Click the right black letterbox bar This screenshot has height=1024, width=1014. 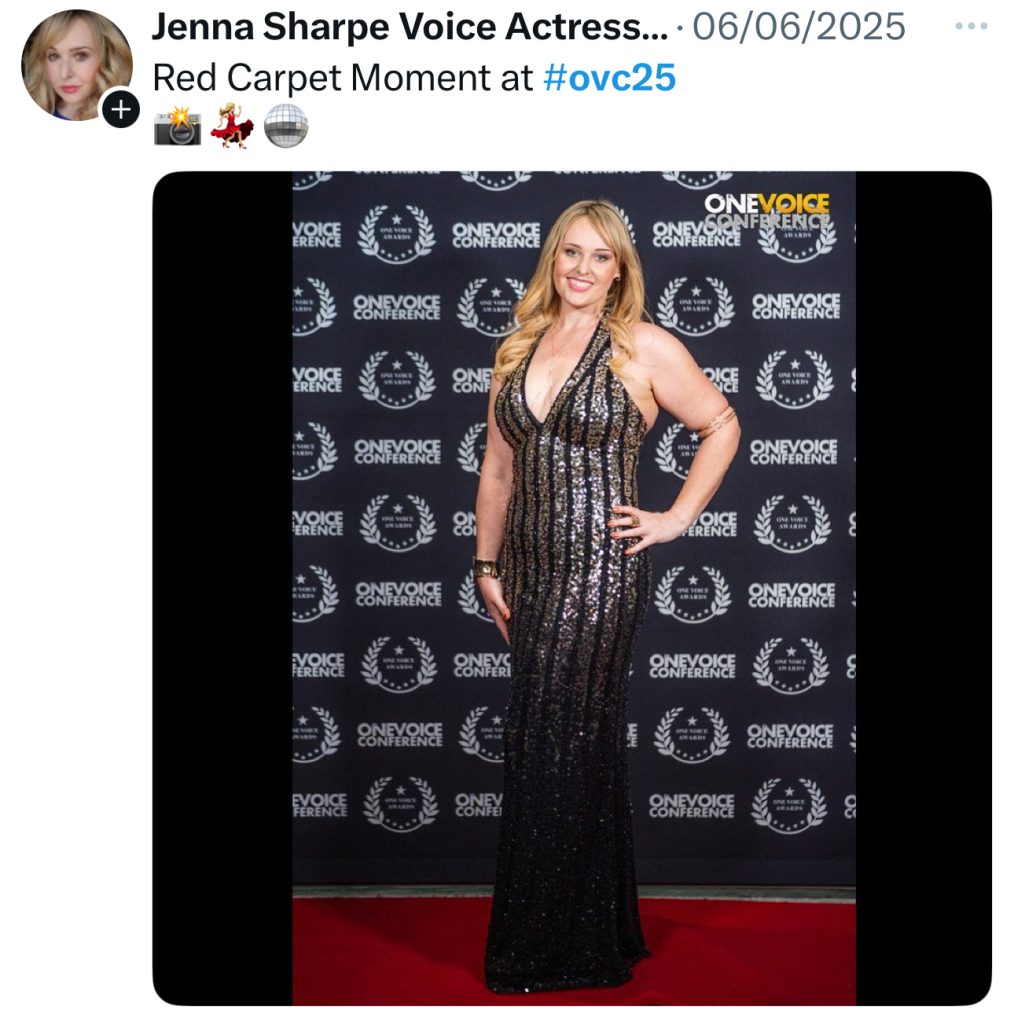pyautogui.click(x=924, y=588)
